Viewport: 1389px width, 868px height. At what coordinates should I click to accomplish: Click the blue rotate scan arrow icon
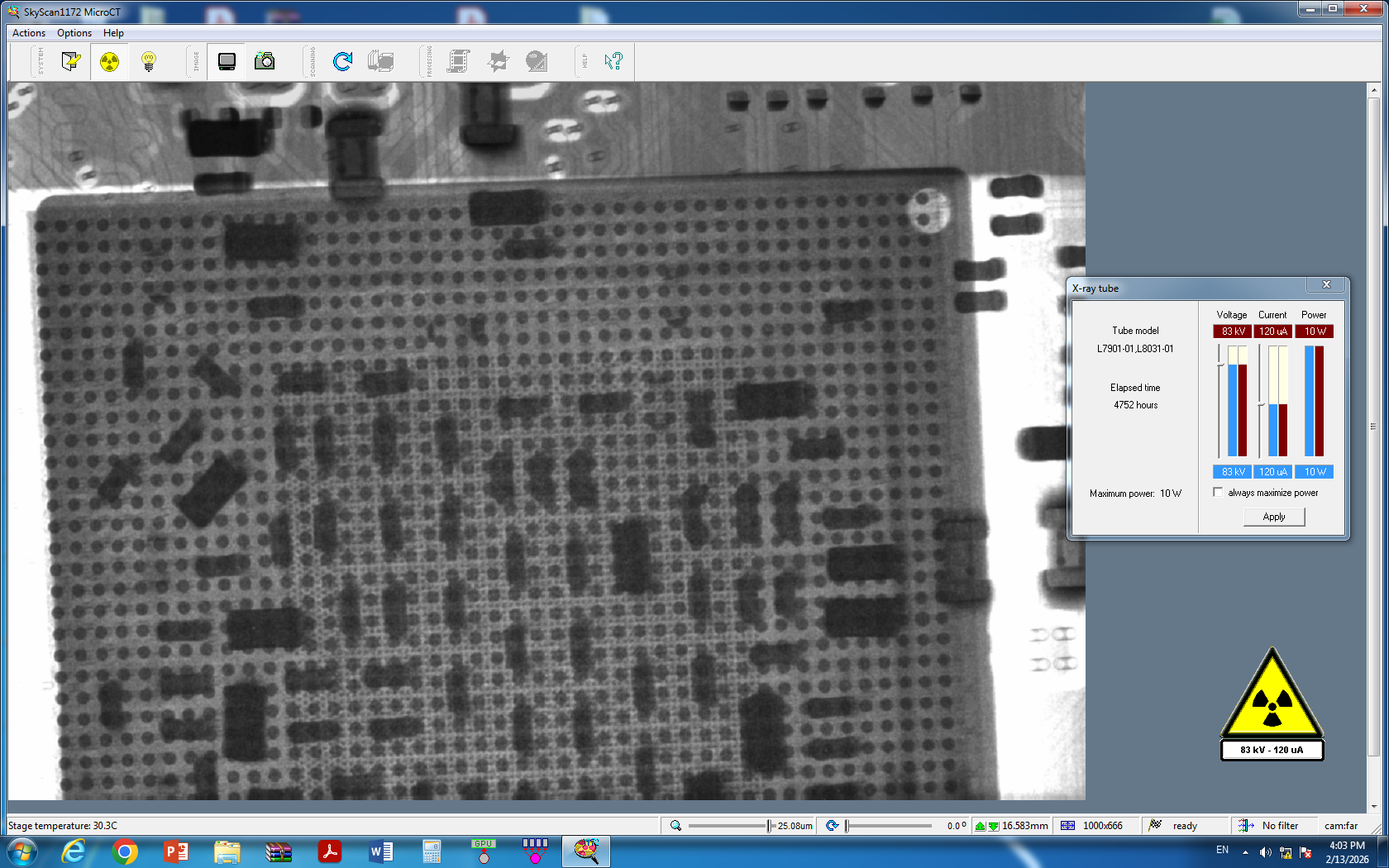tap(342, 61)
